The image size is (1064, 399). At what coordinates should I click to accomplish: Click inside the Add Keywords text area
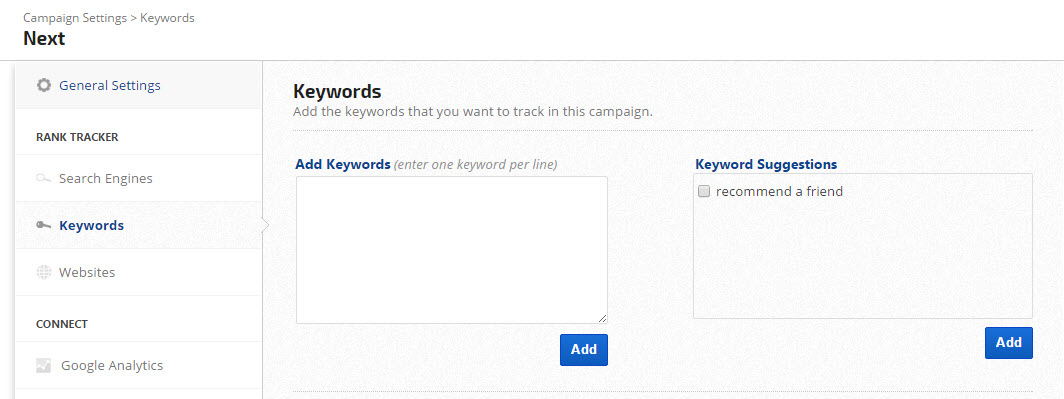click(x=451, y=250)
